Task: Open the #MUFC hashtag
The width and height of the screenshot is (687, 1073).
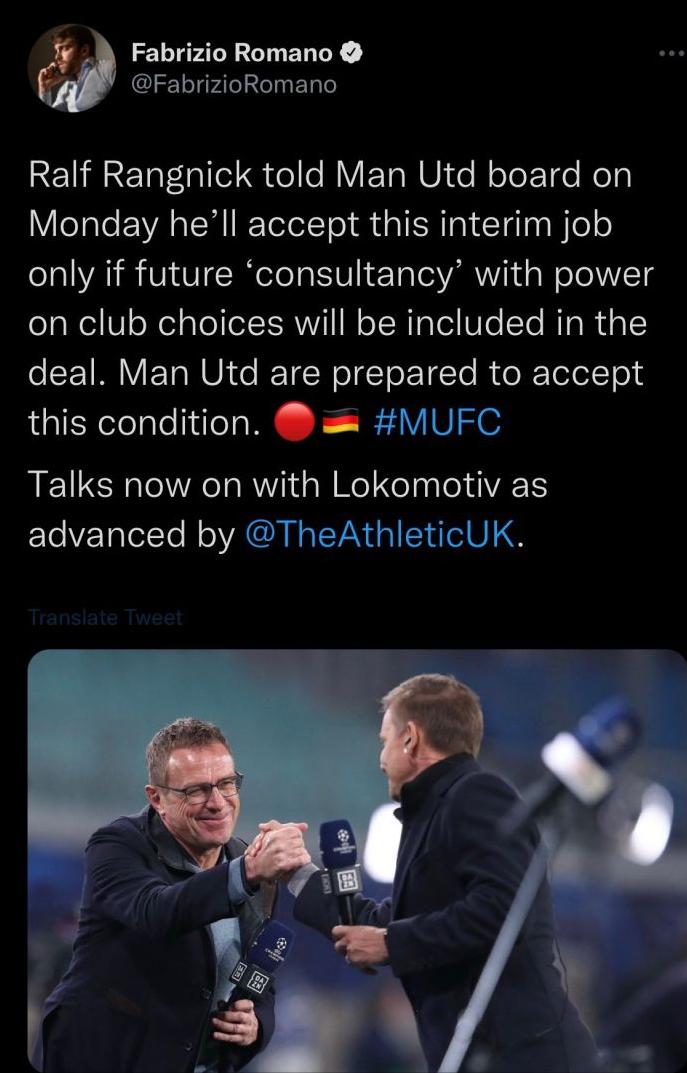Action: point(435,423)
